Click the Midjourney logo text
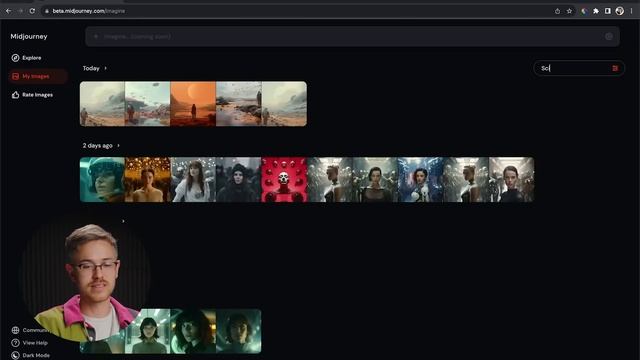This screenshot has width=640, height=360. tap(29, 36)
